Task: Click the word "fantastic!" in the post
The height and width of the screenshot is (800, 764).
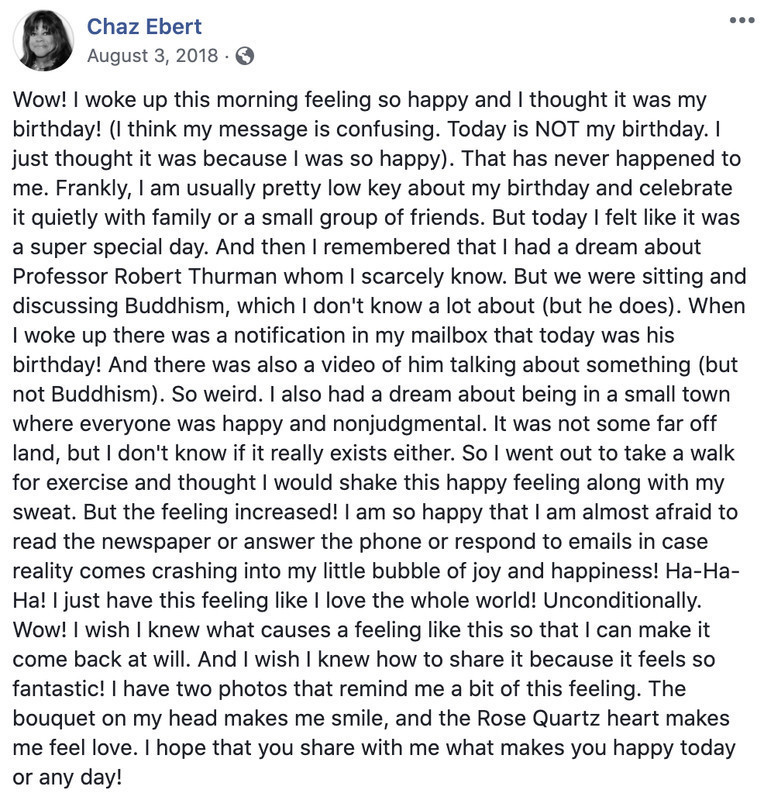Action: [59, 689]
